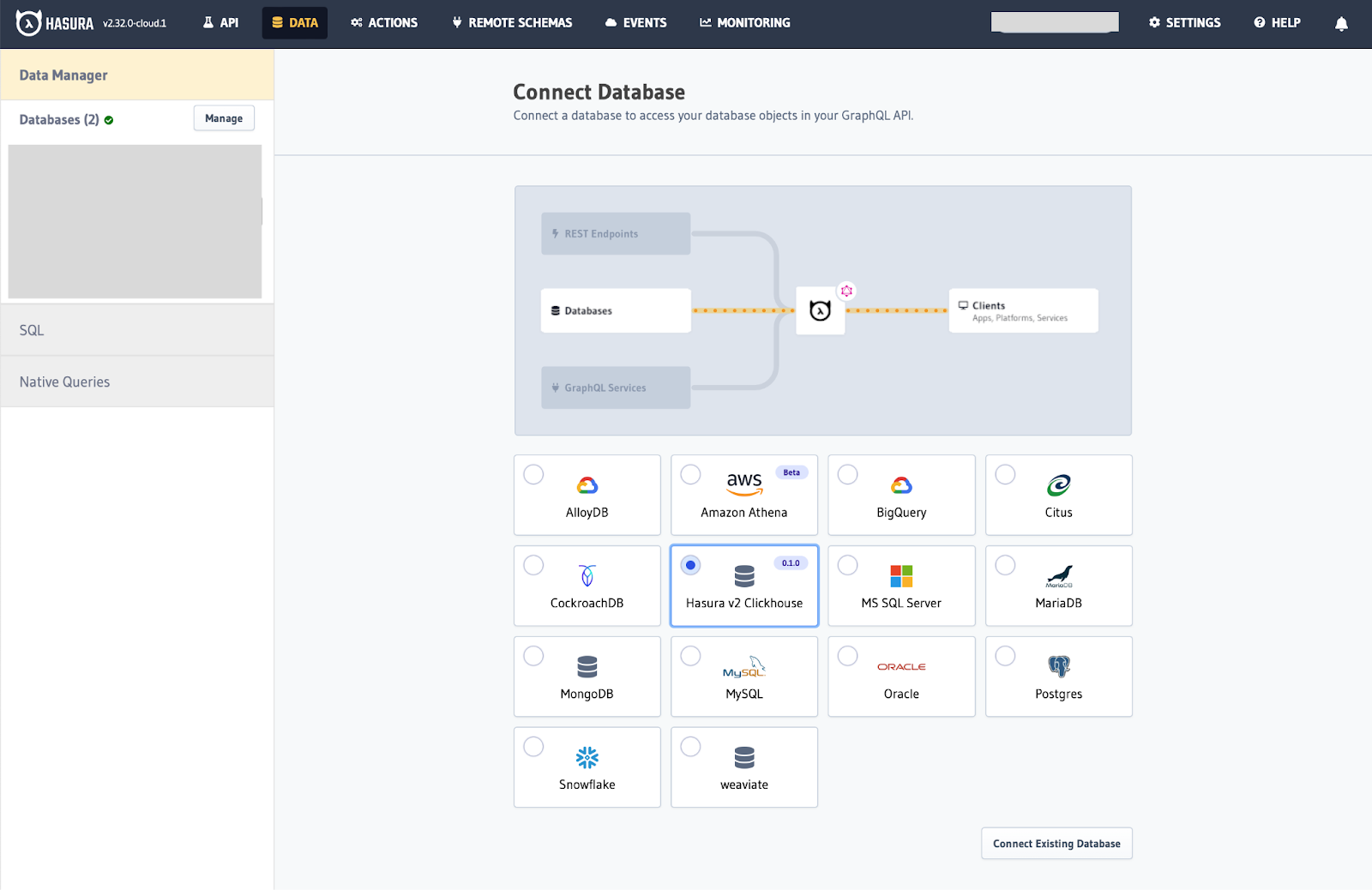Click the Databases diagram box
1372x890 pixels.
[616, 310]
